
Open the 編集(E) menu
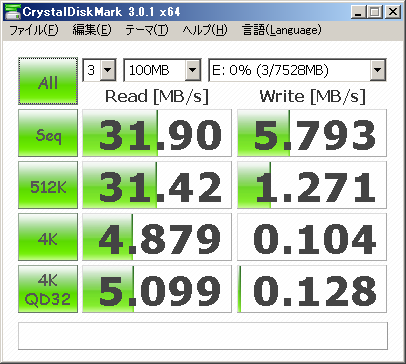click(x=92, y=30)
